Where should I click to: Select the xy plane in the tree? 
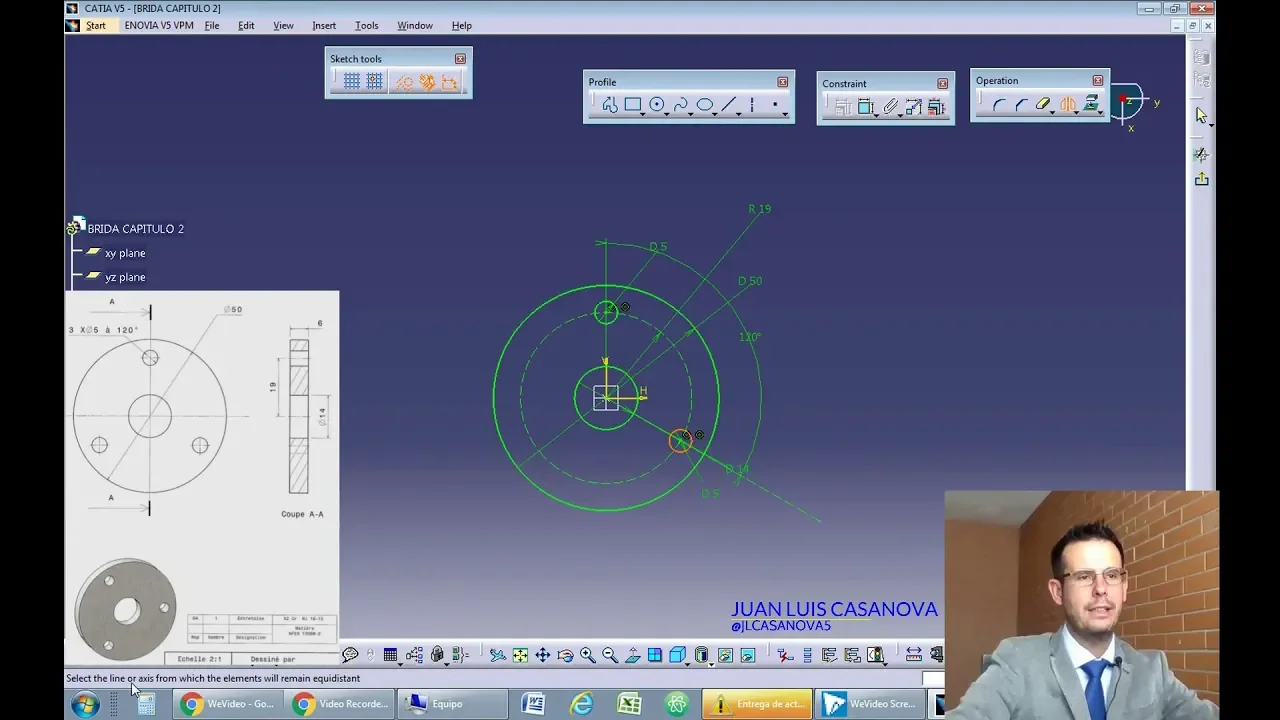pyautogui.click(x=125, y=253)
